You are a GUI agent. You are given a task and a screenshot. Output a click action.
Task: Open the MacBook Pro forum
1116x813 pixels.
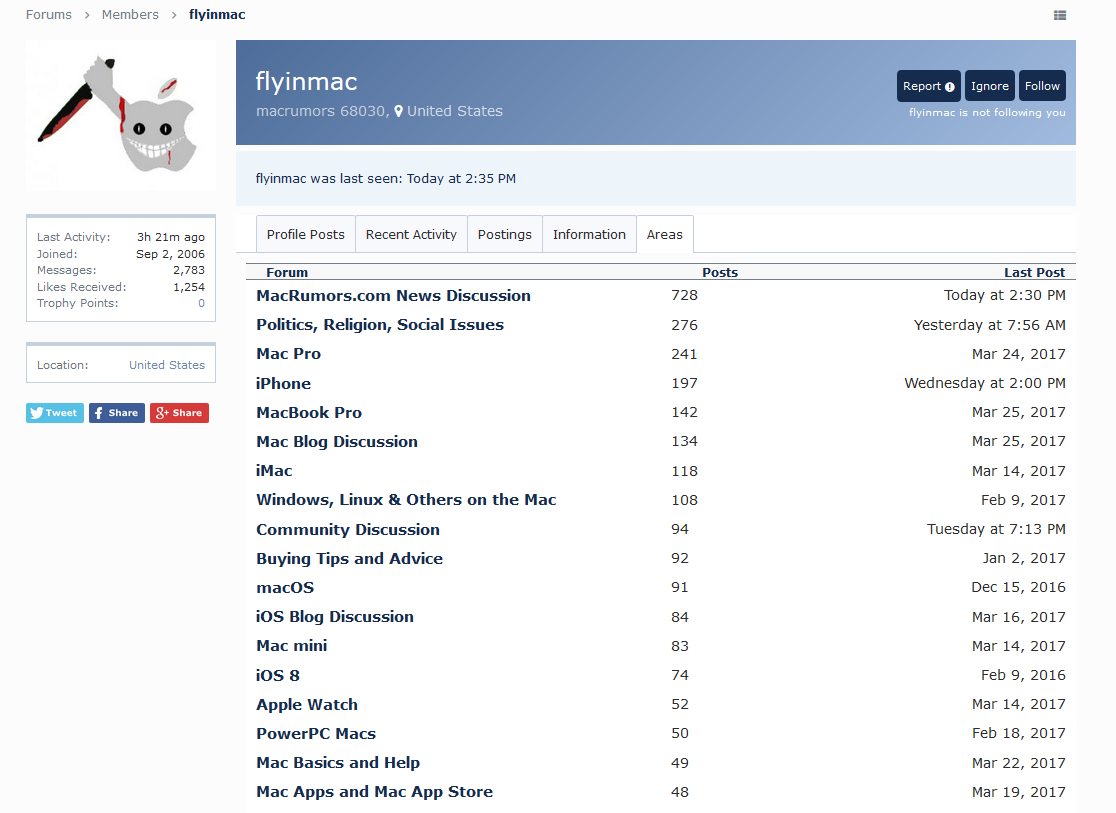point(309,412)
